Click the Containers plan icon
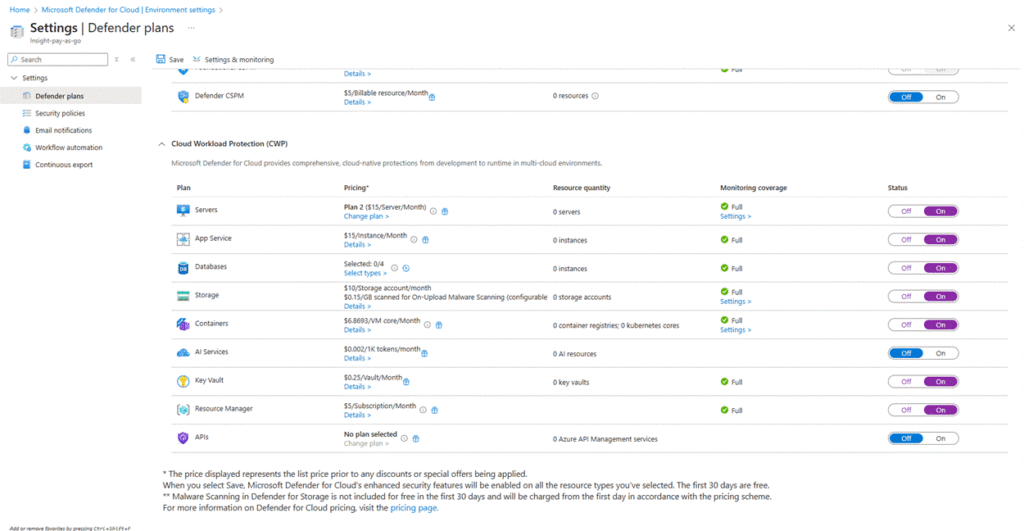 (x=183, y=324)
